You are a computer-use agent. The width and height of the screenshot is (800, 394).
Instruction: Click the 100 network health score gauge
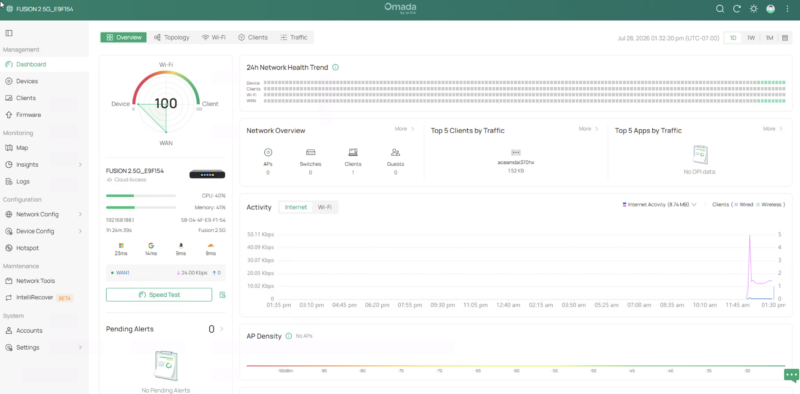point(166,104)
